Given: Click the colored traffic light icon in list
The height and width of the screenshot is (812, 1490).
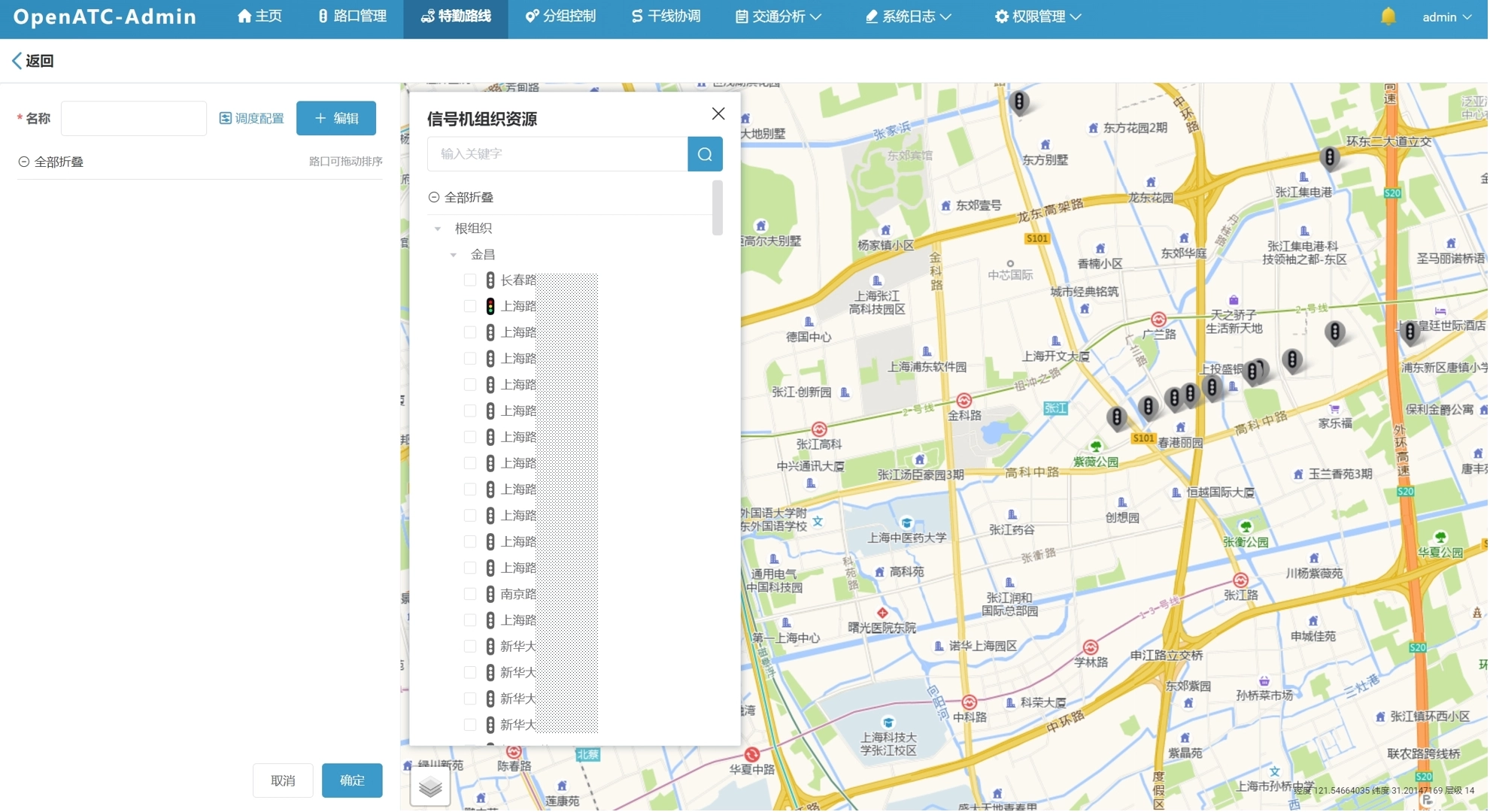Looking at the screenshot, I should click(x=490, y=306).
